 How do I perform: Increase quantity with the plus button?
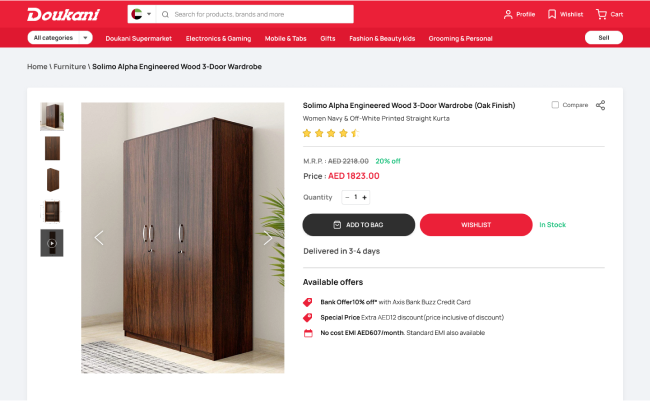pos(365,198)
